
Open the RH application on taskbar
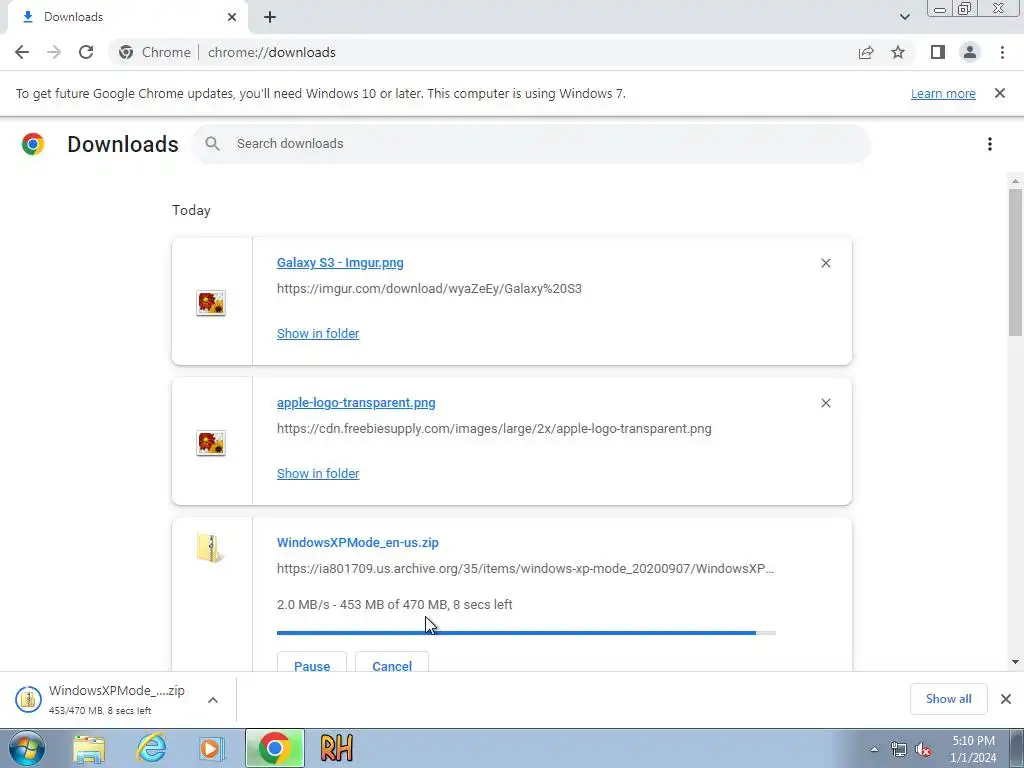click(x=337, y=748)
